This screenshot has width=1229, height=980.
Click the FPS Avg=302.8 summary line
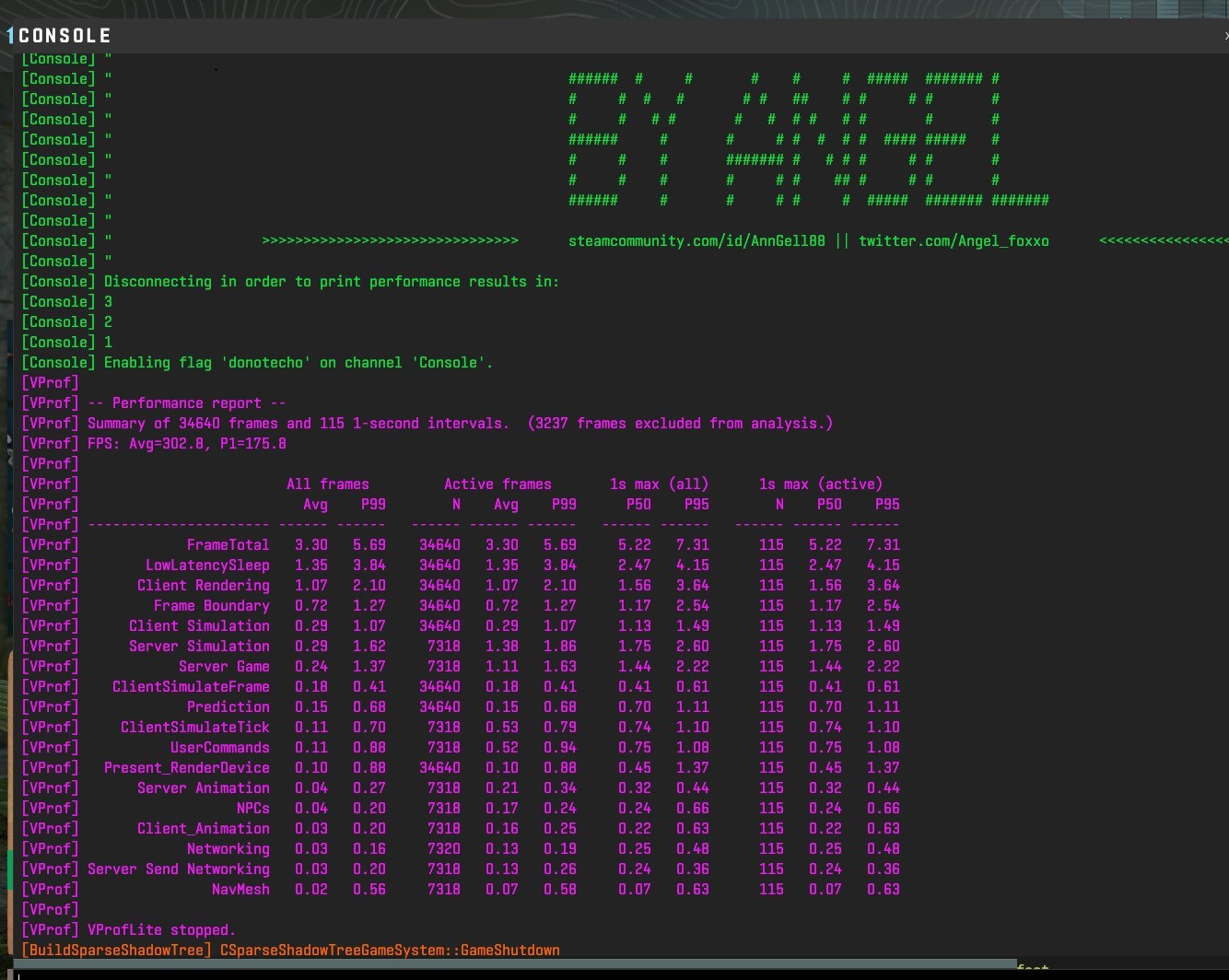tap(186, 444)
